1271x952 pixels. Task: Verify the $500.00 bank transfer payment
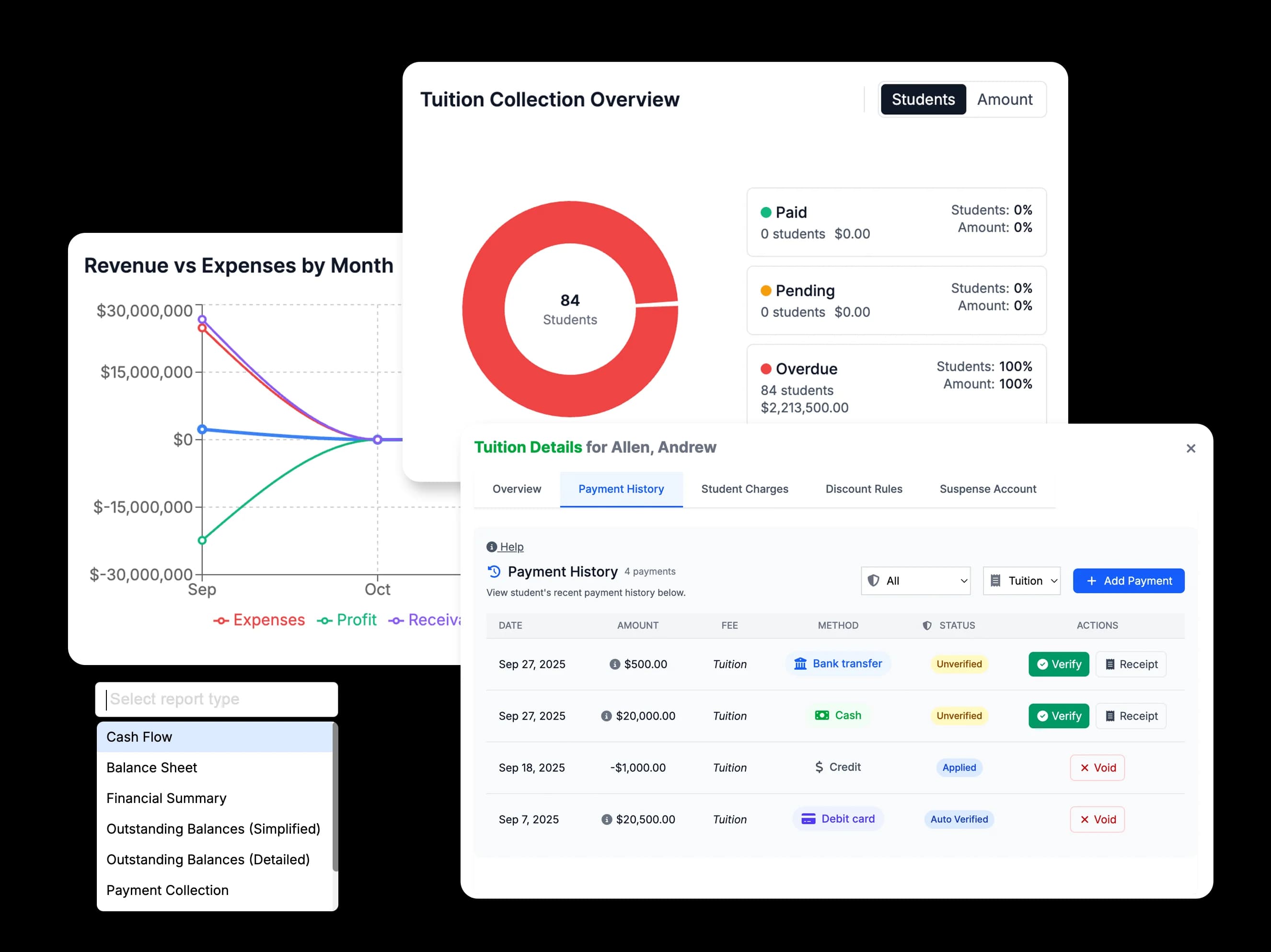1058,664
